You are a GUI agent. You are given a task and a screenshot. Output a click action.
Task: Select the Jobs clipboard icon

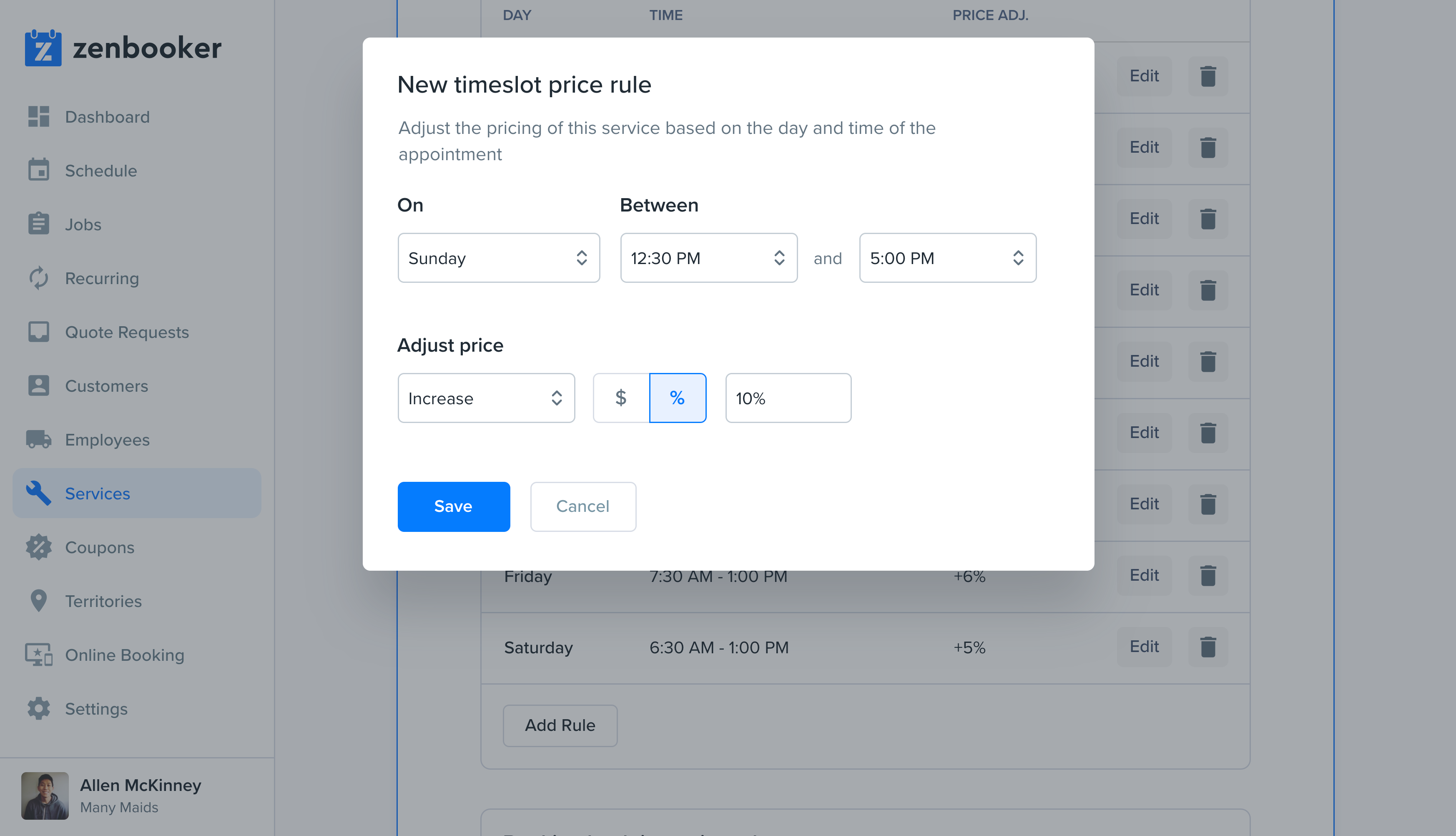click(38, 224)
